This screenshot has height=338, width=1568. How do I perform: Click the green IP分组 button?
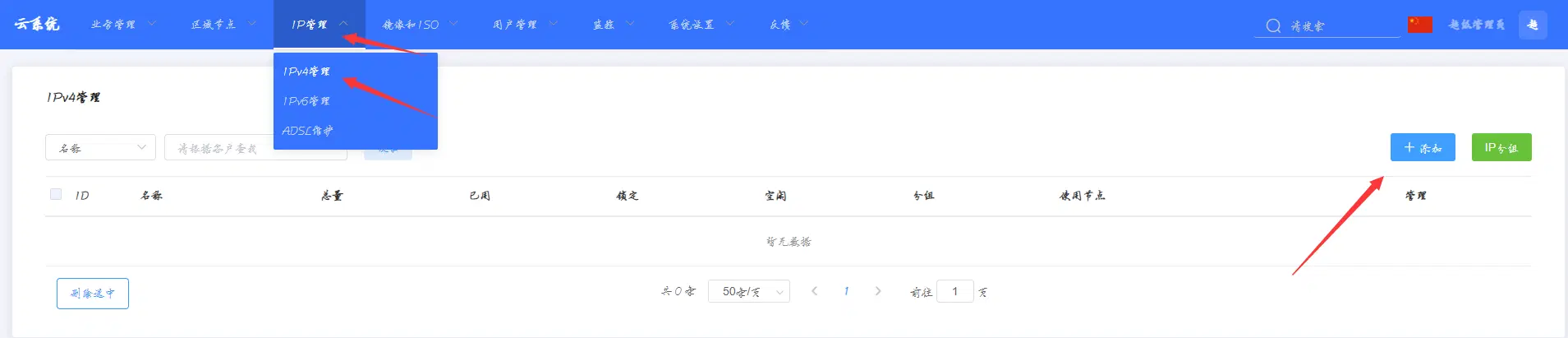tap(1501, 147)
